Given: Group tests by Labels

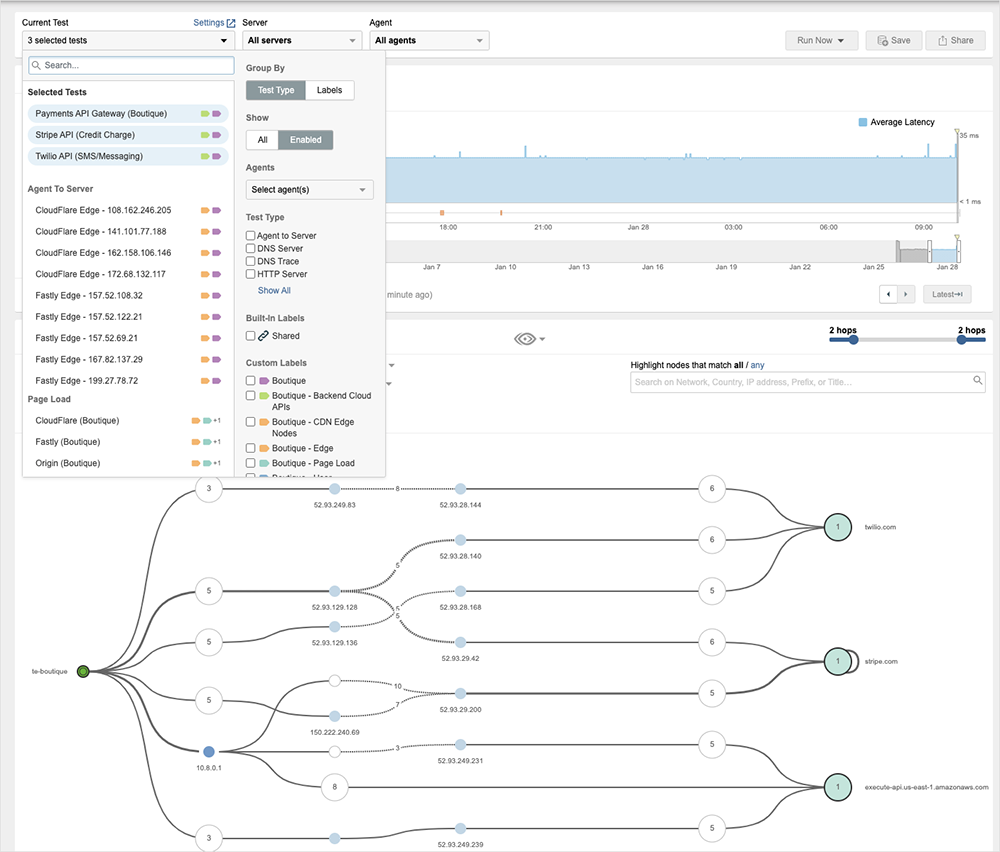Looking at the screenshot, I should [x=329, y=90].
